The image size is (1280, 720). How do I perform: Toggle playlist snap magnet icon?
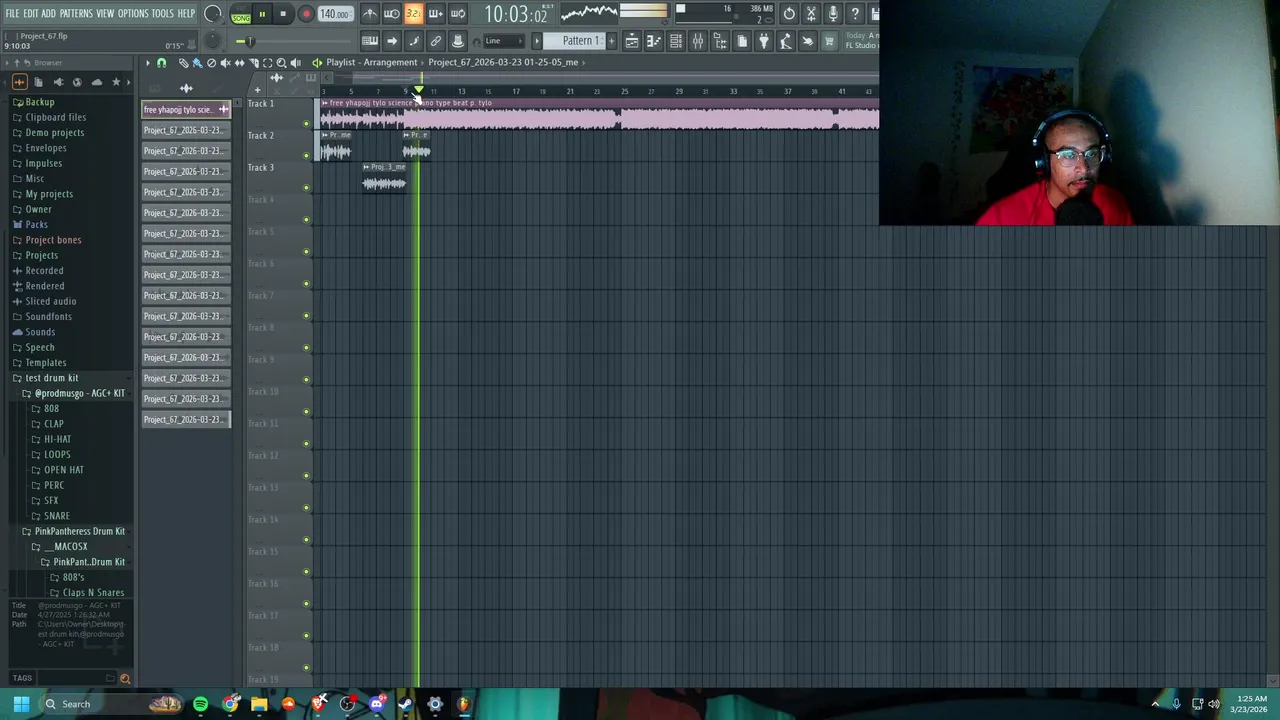[162, 63]
